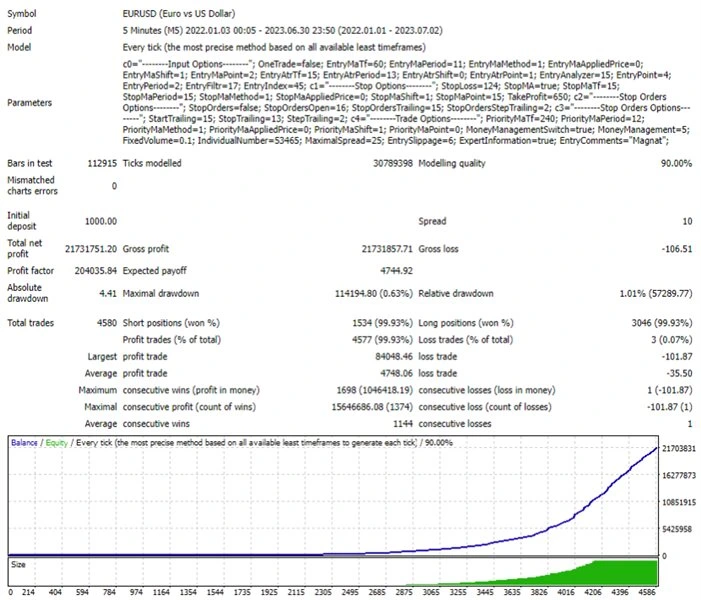Click x-axis tick label 1164

coord(161,592)
